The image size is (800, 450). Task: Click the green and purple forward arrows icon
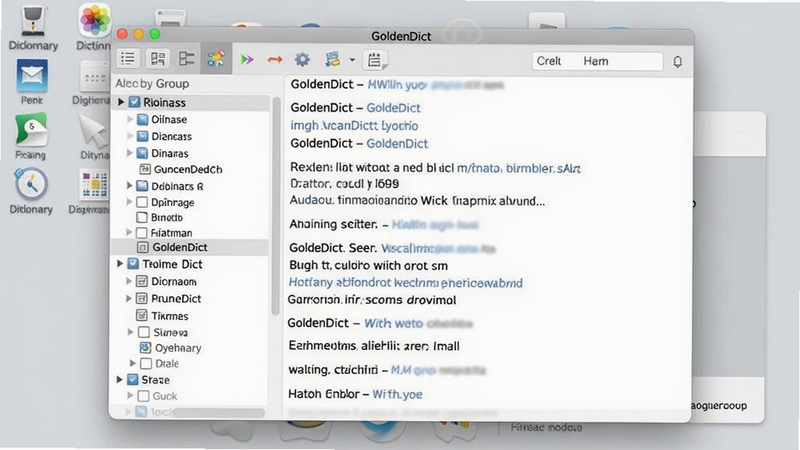(247, 60)
